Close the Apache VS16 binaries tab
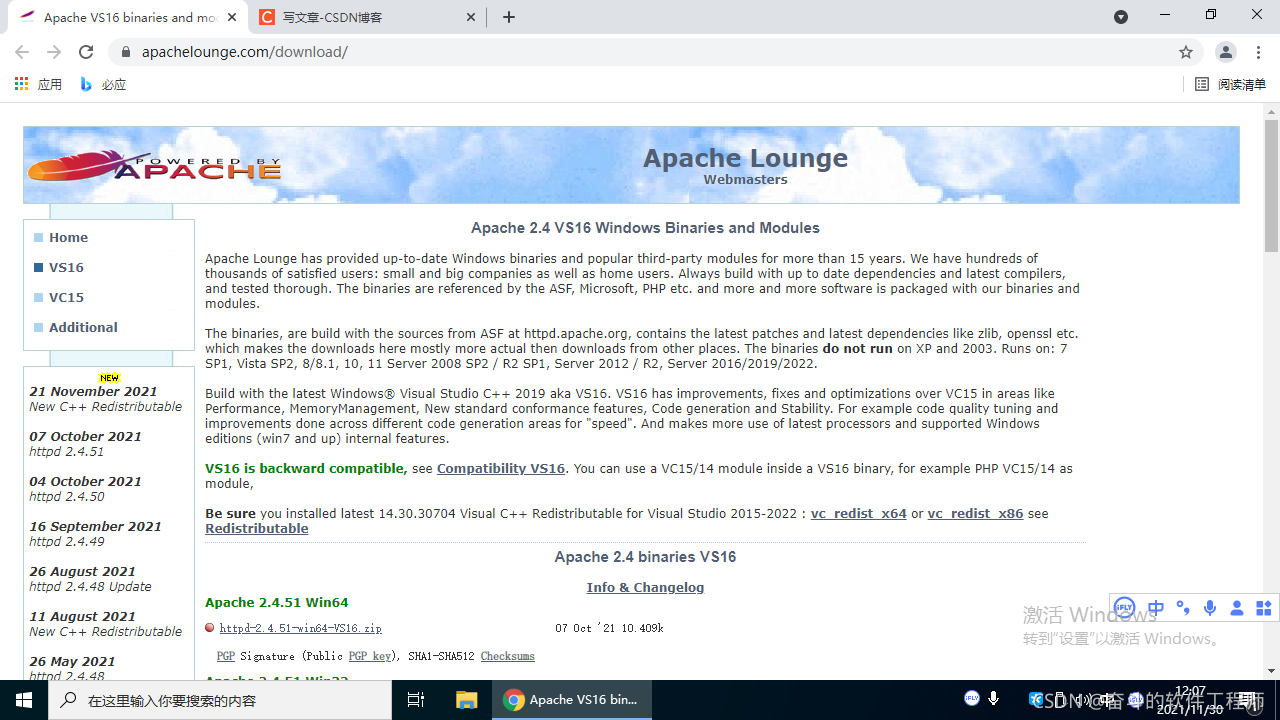 (x=232, y=17)
